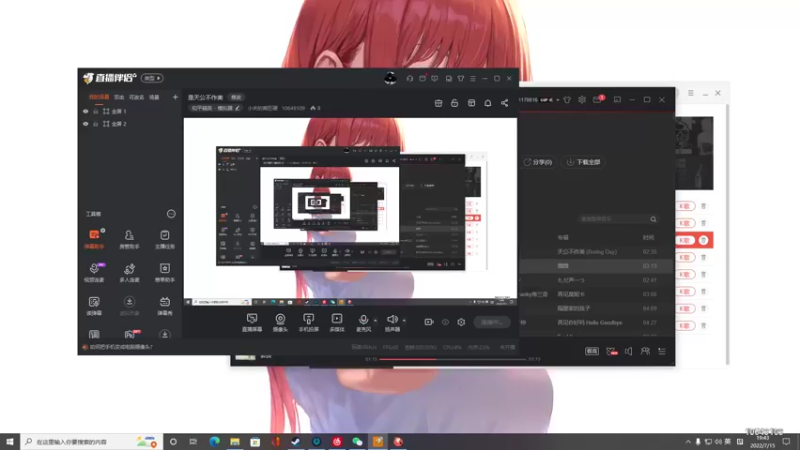Image resolution: width=800 pixels, height=450 pixels.
Task: Open WeChat from the taskbar
Action: click(357, 441)
